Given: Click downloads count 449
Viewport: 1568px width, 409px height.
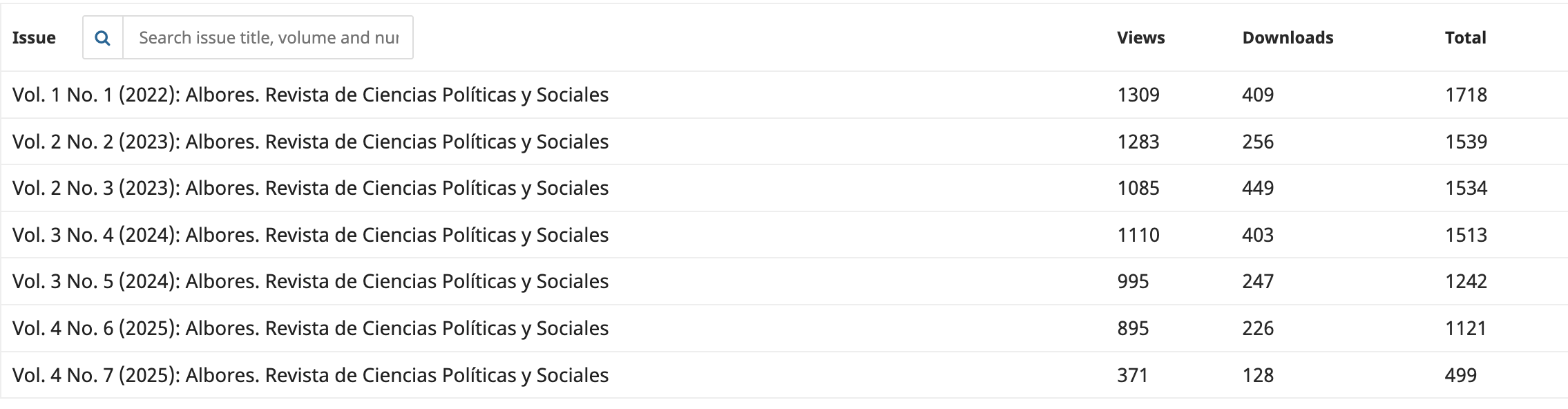Looking at the screenshot, I should click(1258, 188).
